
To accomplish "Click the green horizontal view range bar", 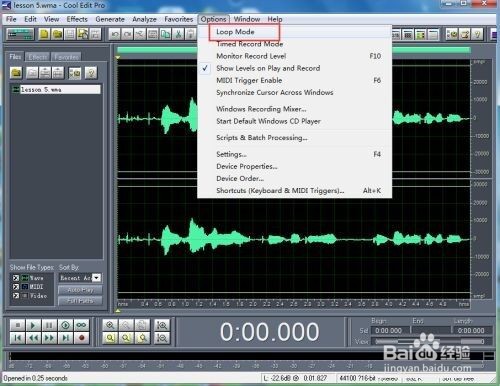I will coord(294,50).
